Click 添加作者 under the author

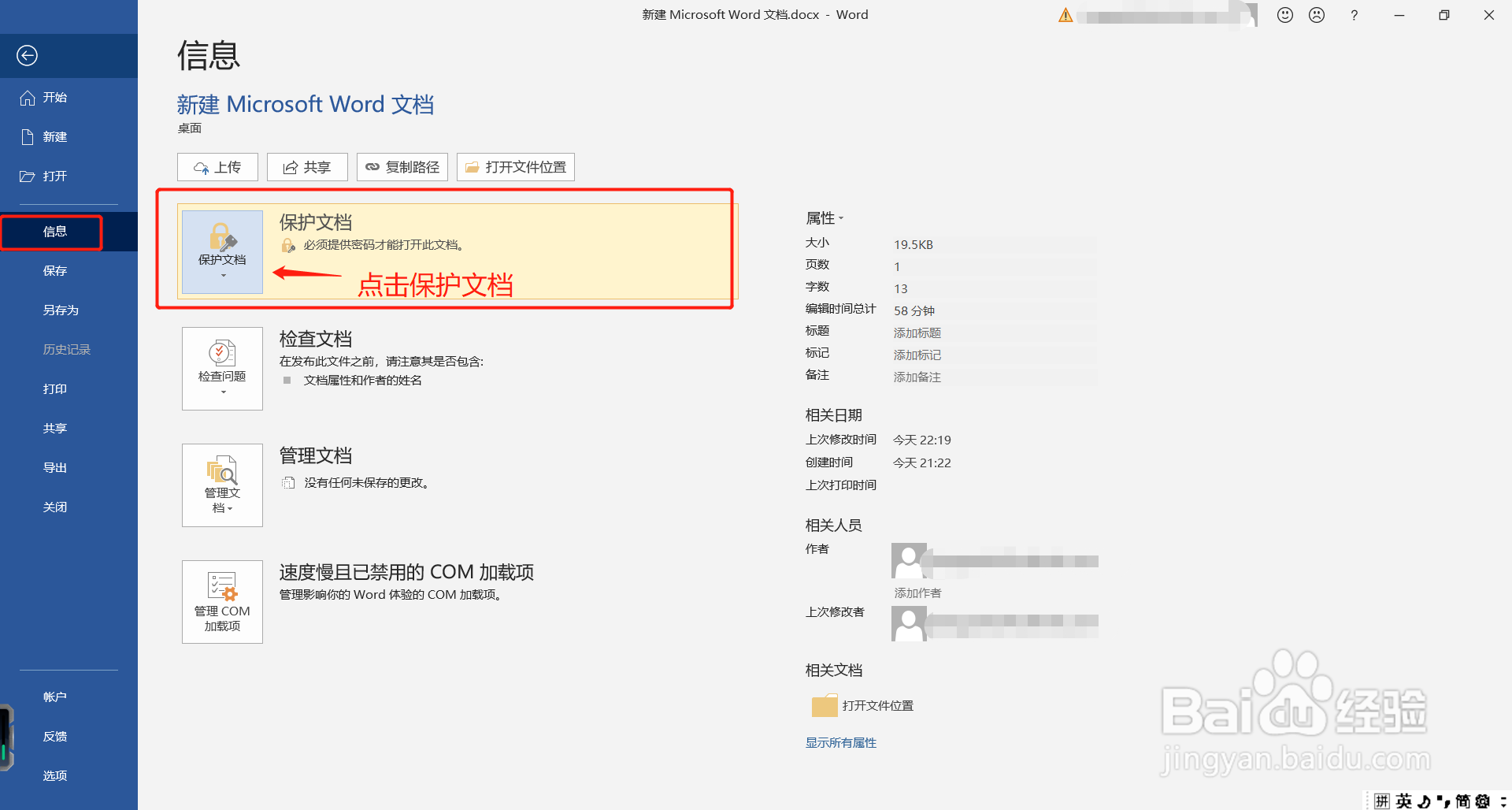917,593
